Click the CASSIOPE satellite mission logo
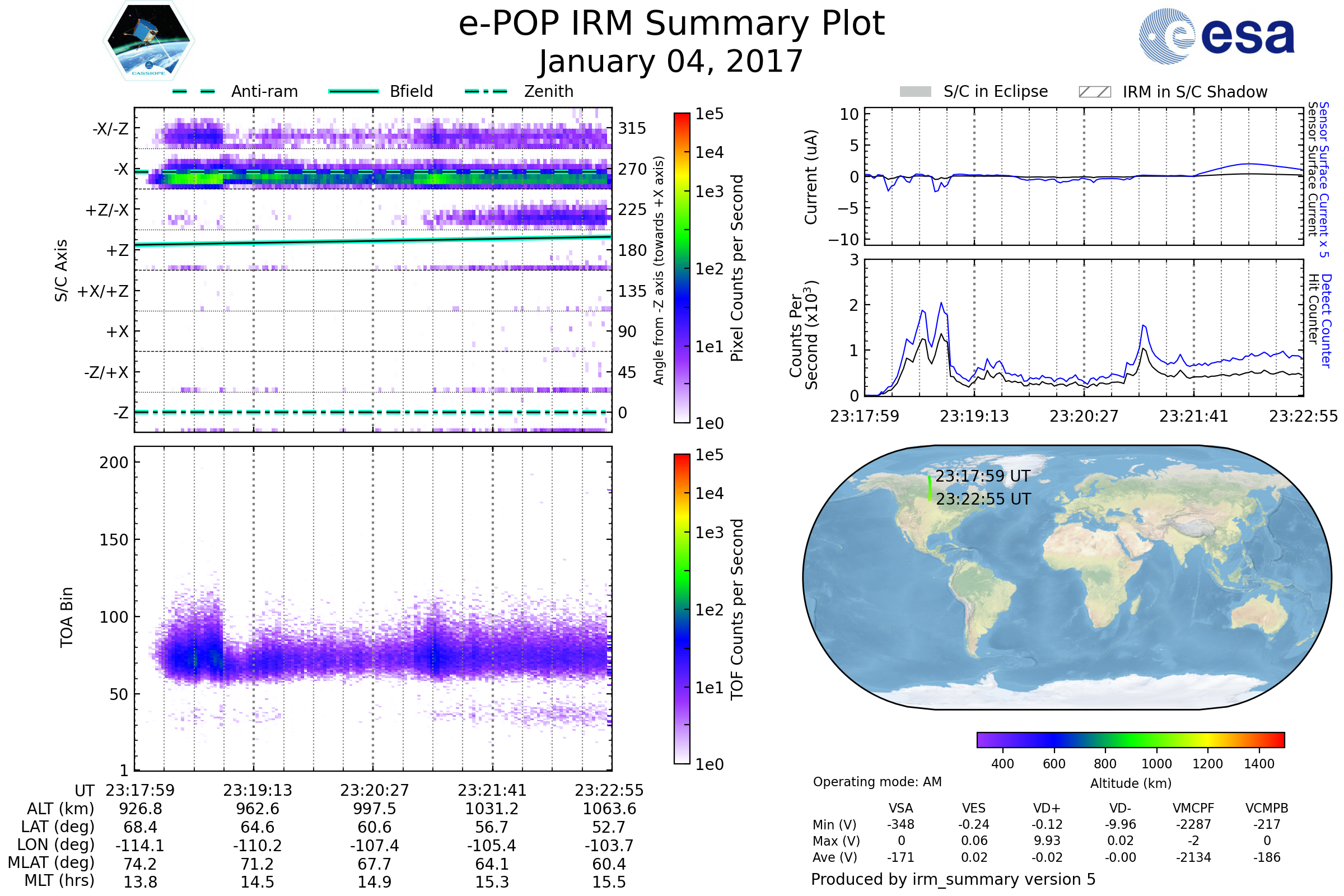 [x=148, y=41]
